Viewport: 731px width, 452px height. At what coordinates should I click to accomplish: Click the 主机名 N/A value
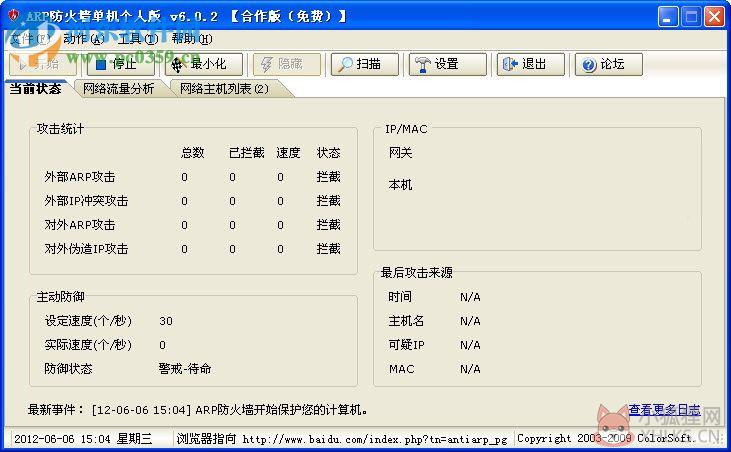(470, 321)
